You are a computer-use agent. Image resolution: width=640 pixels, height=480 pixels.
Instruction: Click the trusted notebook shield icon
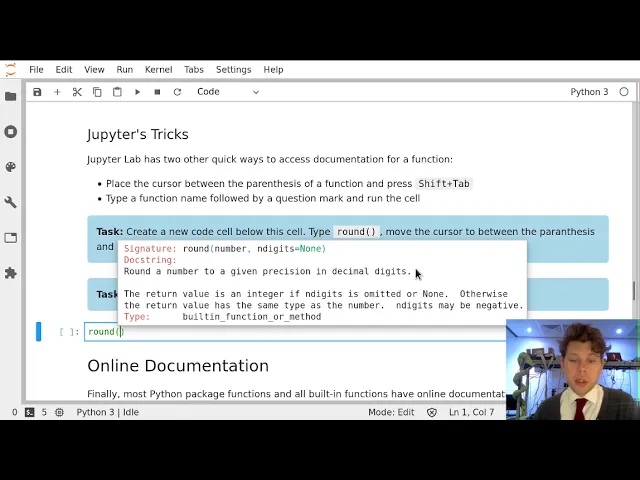(431, 413)
